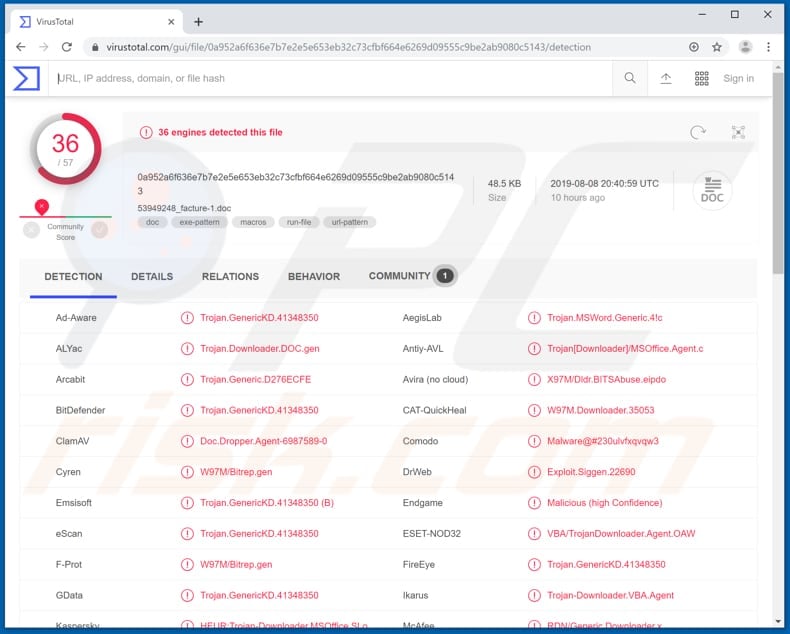This screenshot has height=634, width=790.
Task: Click the lock icon in address bar
Action: (x=95, y=47)
